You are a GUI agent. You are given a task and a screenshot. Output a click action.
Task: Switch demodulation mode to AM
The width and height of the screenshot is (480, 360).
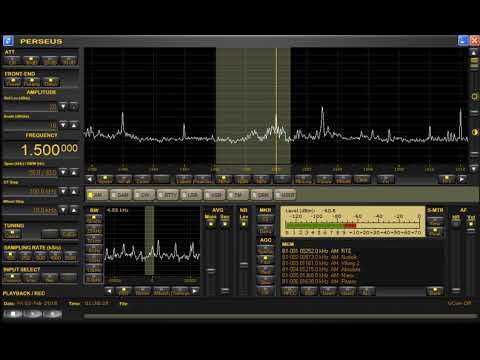[97, 195]
